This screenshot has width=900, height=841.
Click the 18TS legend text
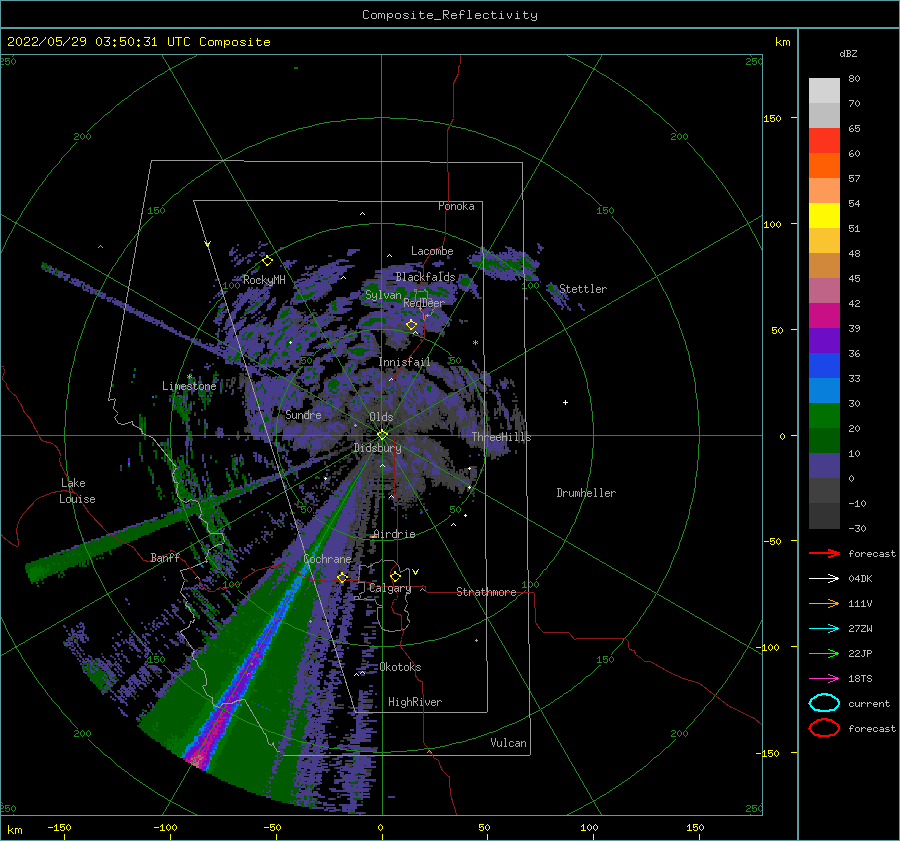pyautogui.click(x=860, y=679)
